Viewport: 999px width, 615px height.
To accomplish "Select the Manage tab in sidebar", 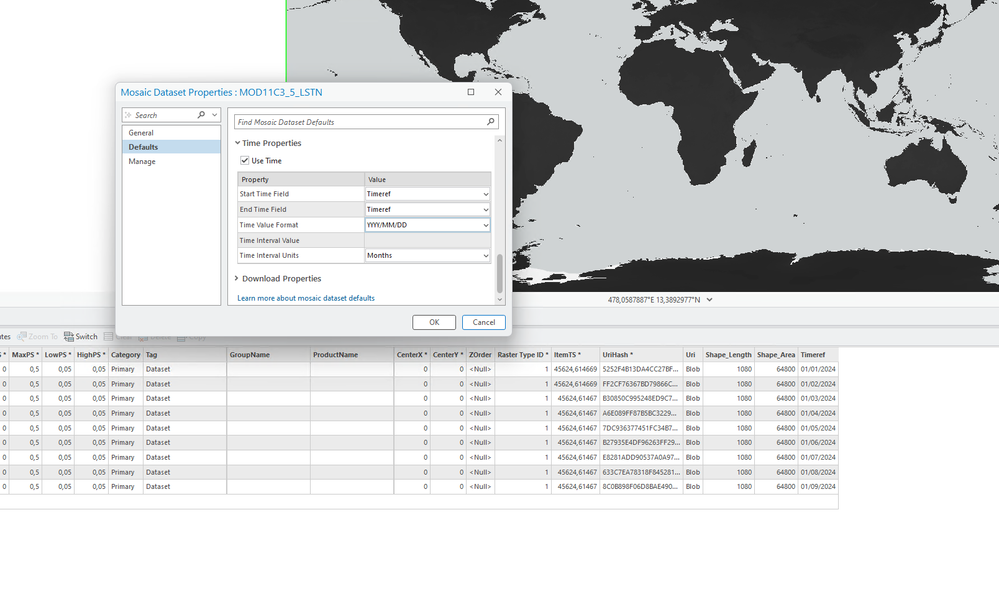I will click(x=142, y=161).
